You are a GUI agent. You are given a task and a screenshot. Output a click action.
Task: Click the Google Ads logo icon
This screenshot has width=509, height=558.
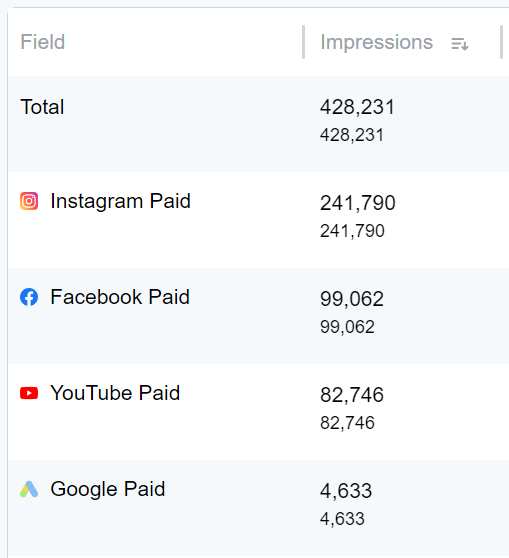tap(29, 489)
